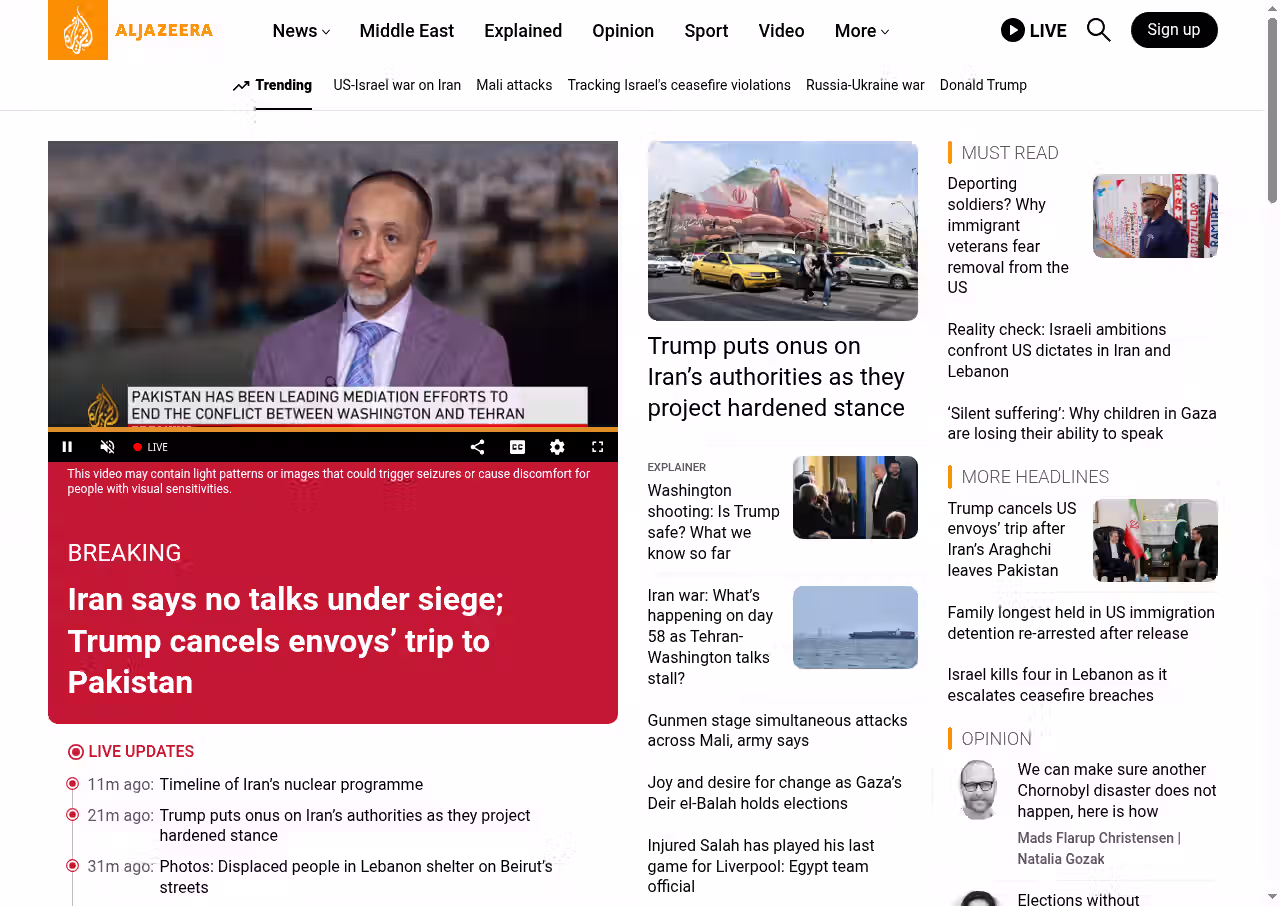Open video settings gear

click(557, 447)
